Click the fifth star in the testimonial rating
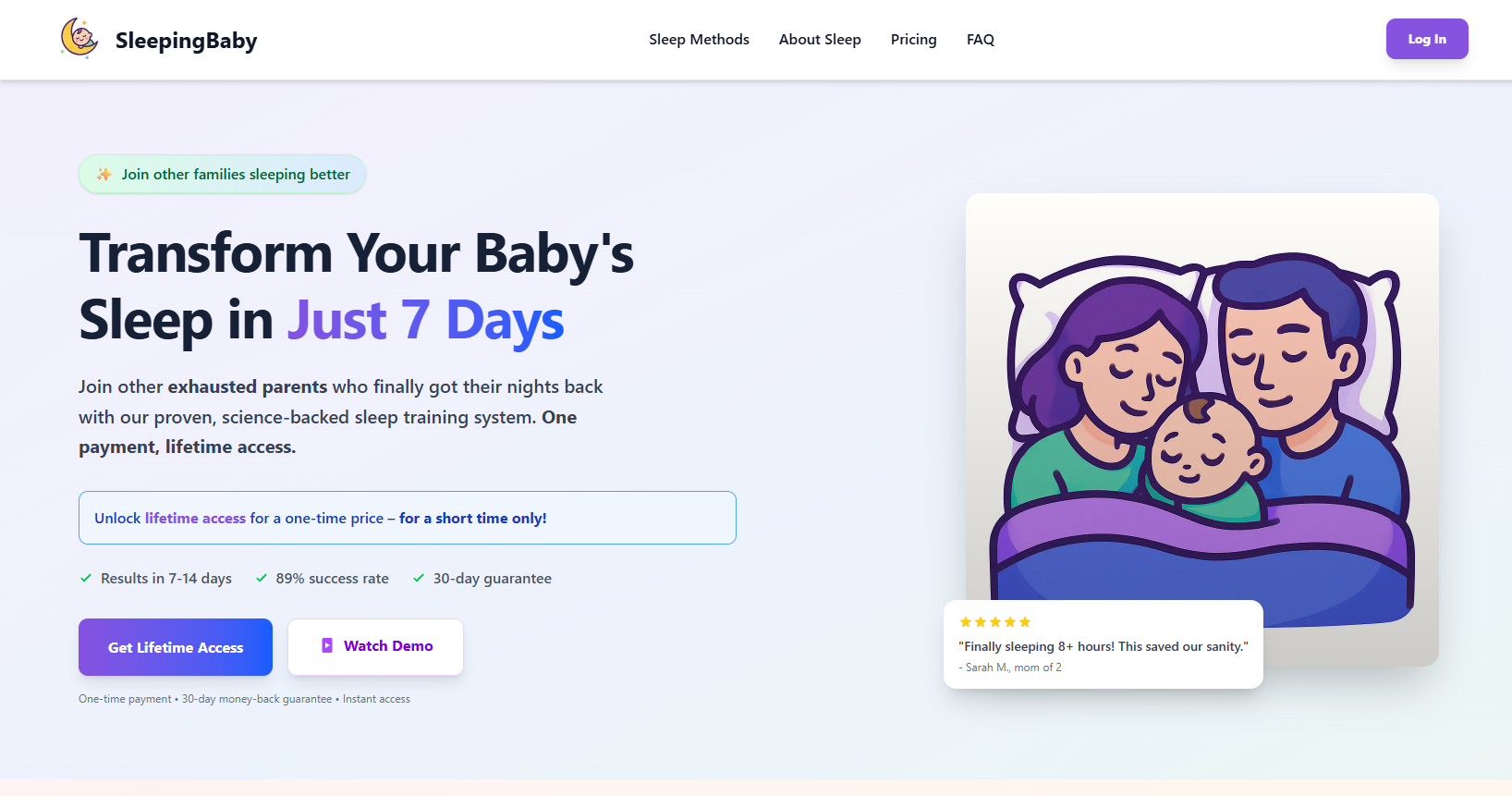 1025,621
